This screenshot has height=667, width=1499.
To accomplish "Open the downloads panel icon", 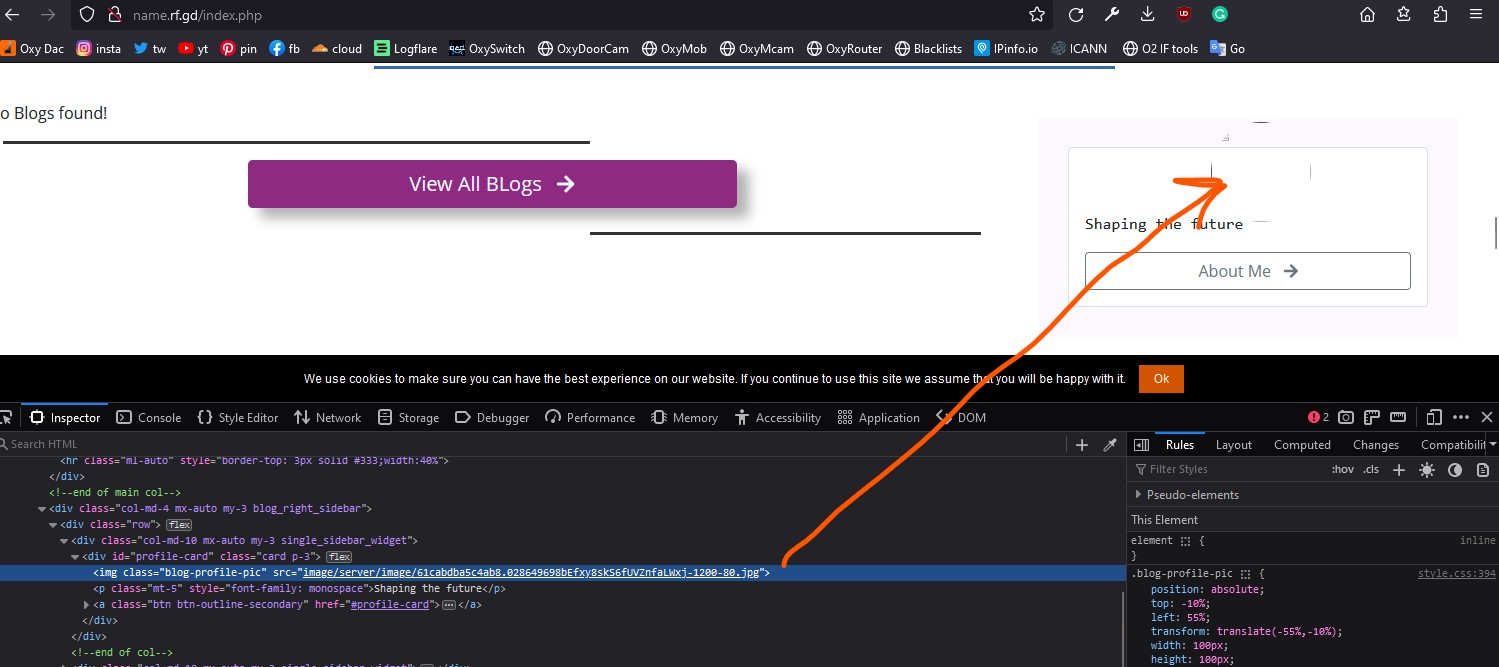I will click(x=1148, y=14).
